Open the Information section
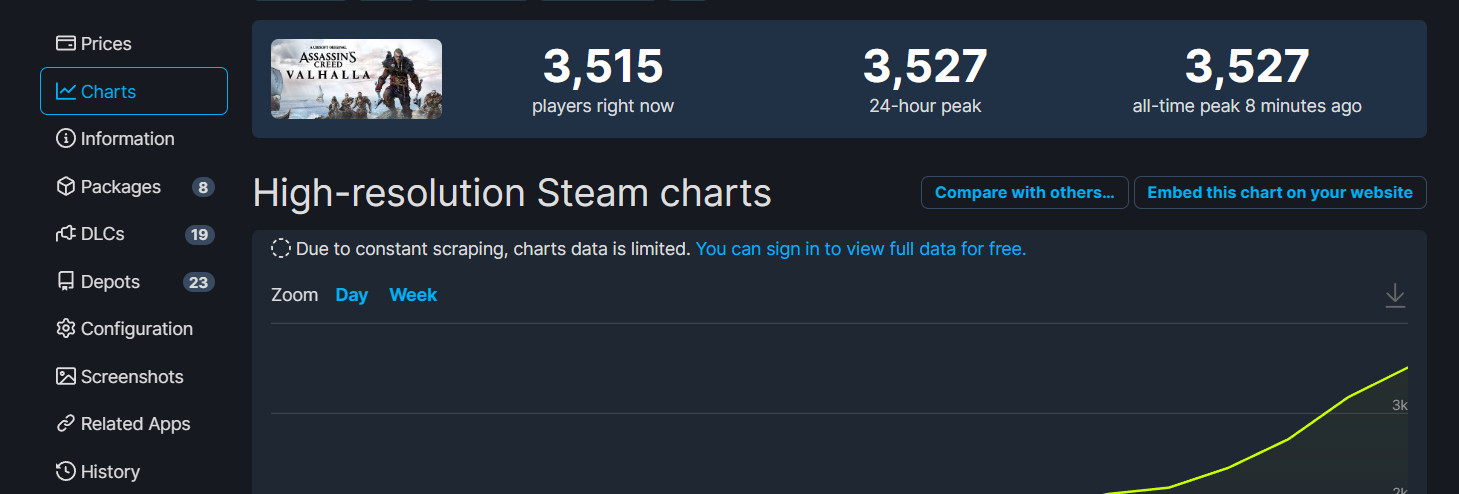 click(x=127, y=139)
